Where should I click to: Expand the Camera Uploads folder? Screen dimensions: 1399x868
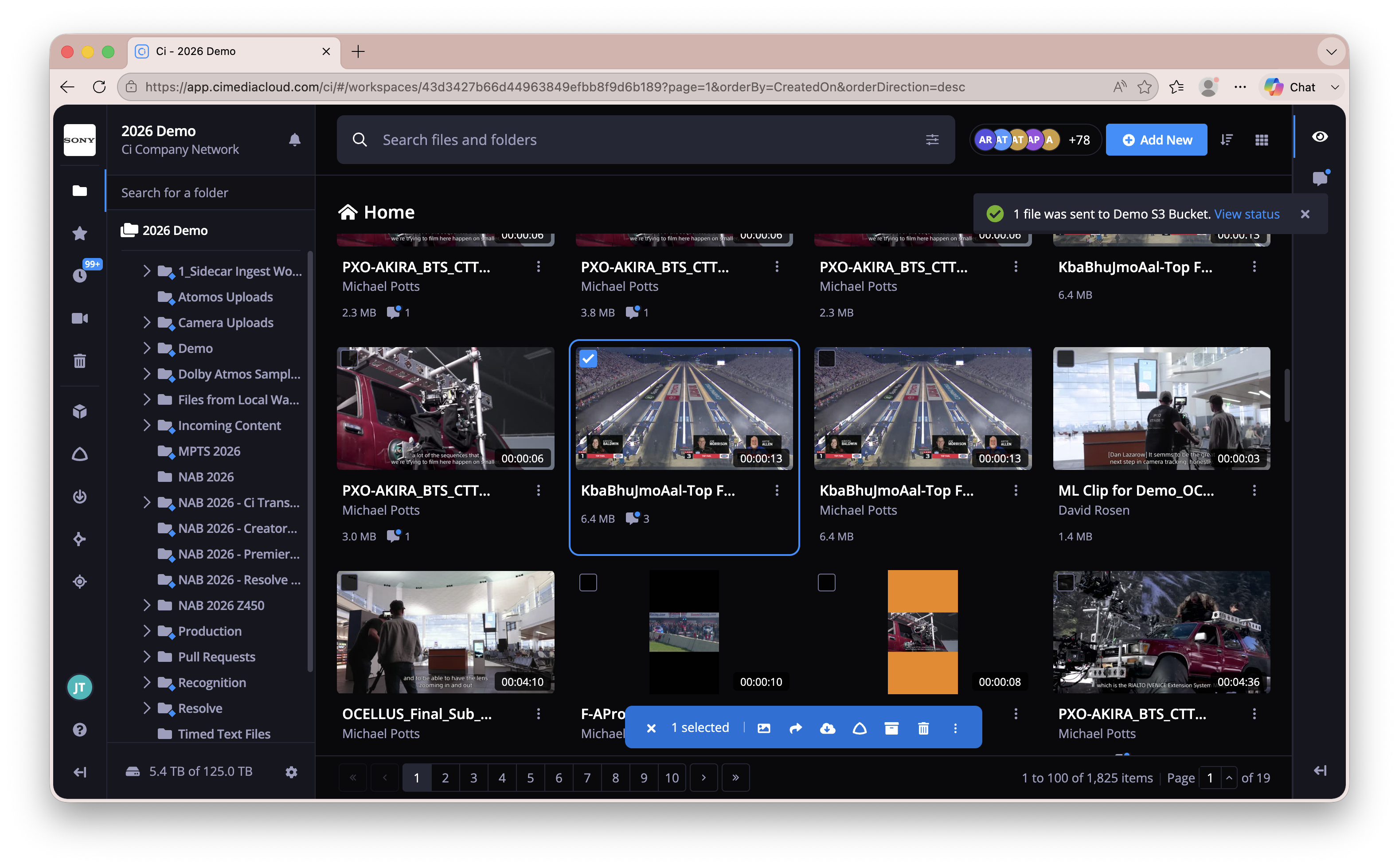[x=146, y=322]
